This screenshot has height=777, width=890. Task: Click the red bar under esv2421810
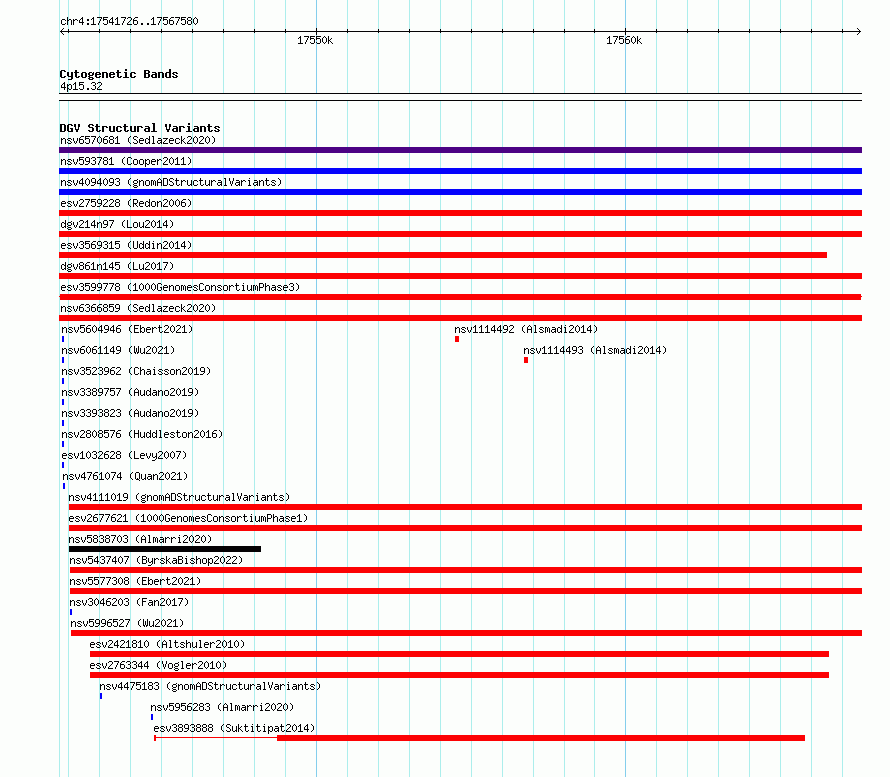[459, 654]
